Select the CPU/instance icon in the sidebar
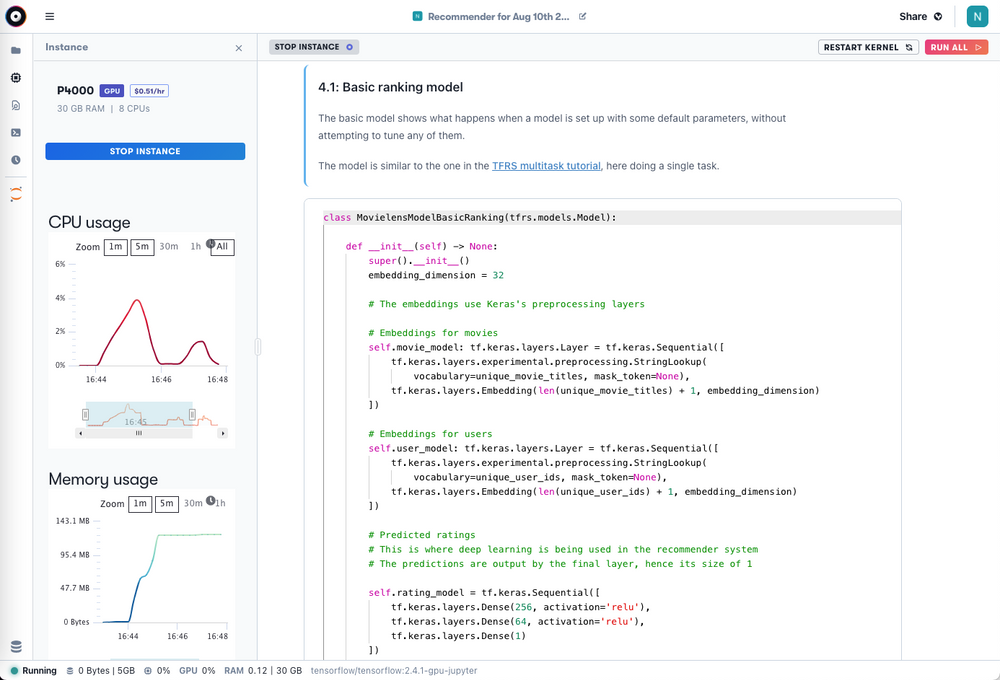The width and height of the screenshot is (1000, 680). click(x=14, y=77)
